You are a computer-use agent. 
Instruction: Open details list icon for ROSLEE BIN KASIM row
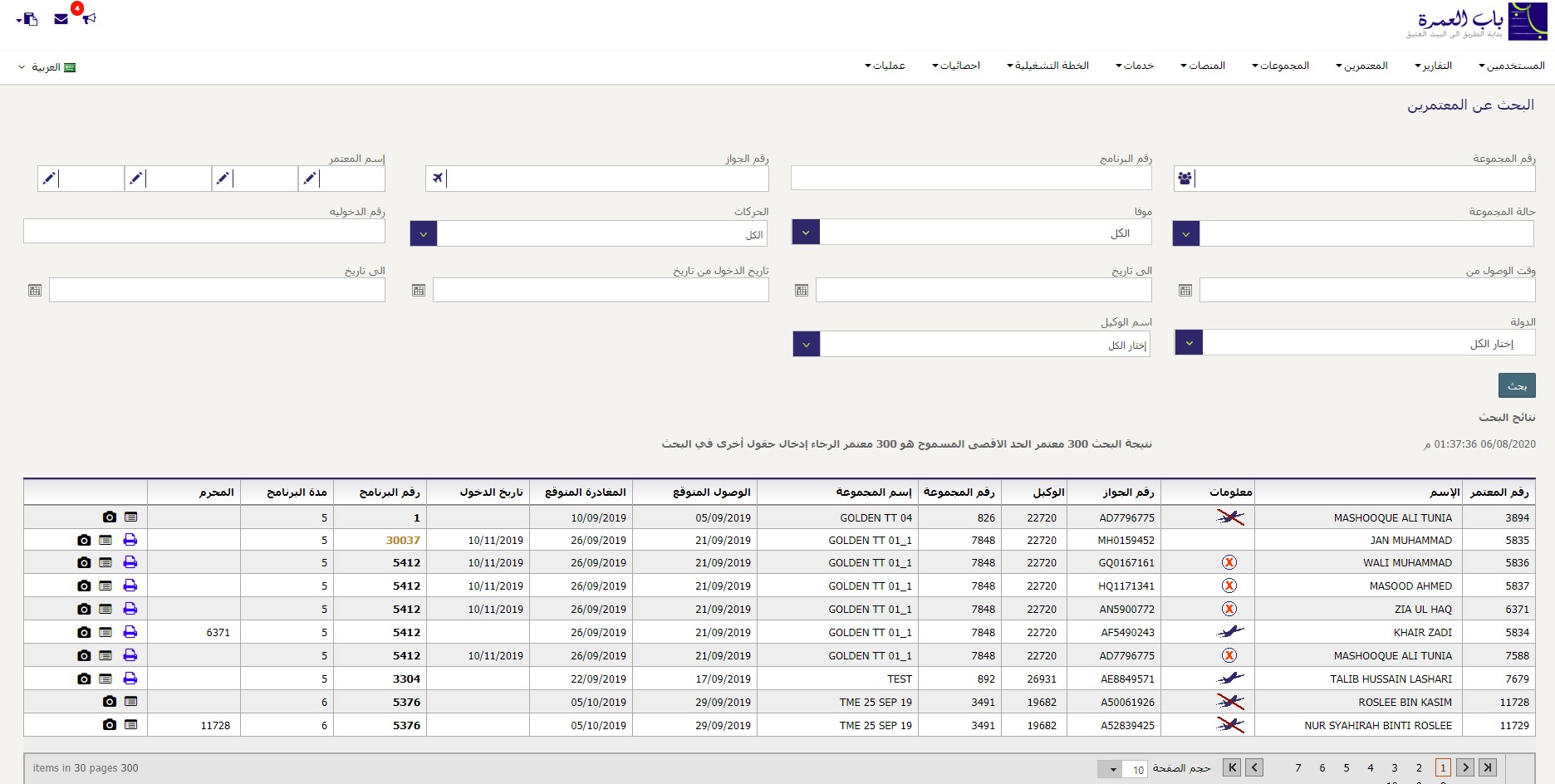click(130, 702)
